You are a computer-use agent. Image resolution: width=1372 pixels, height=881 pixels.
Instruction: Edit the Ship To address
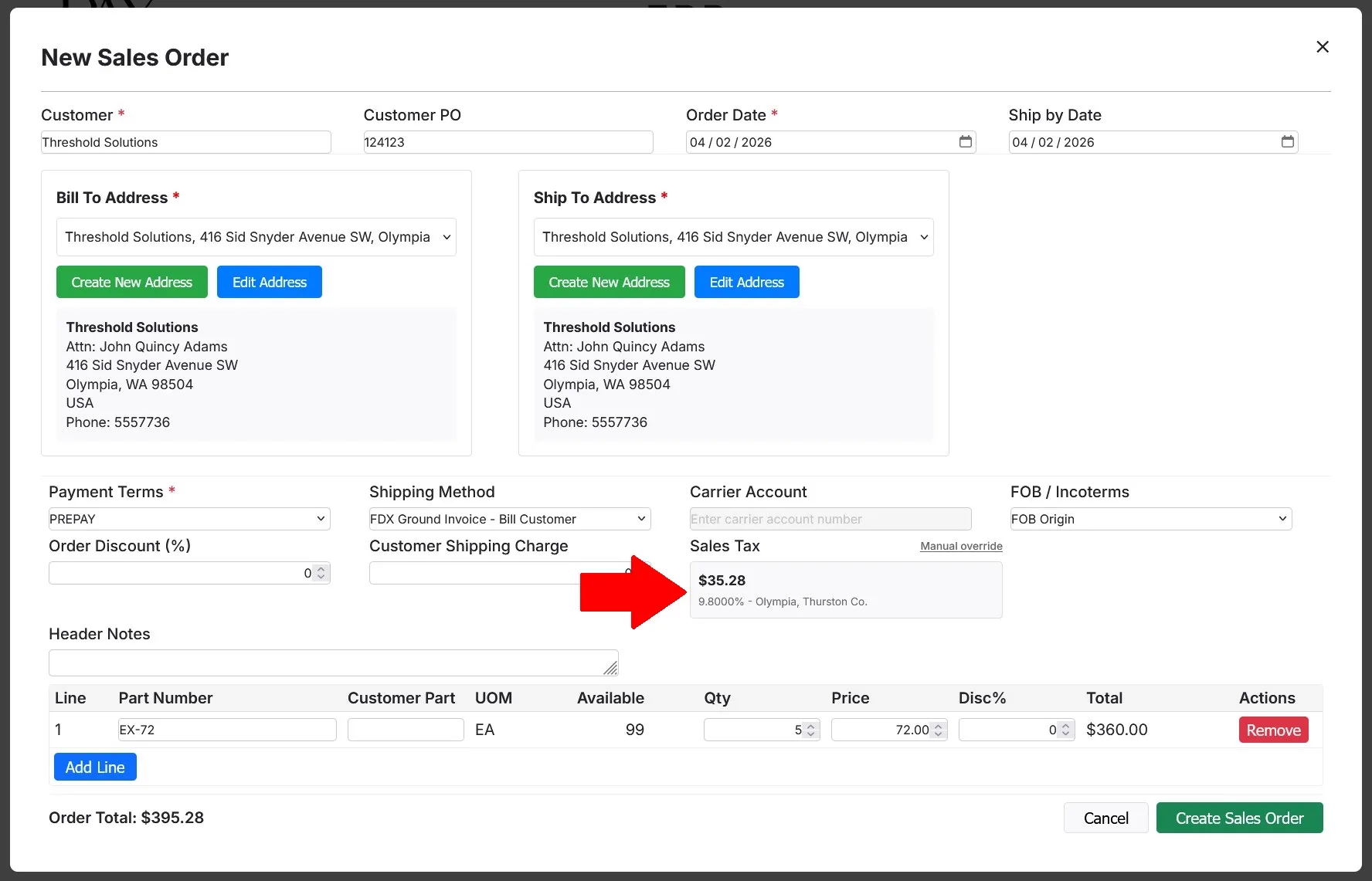click(745, 282)
